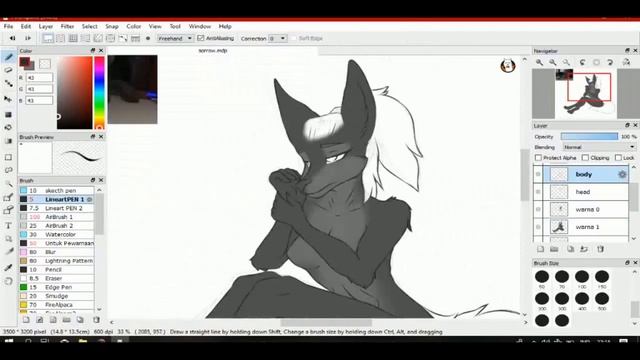
Task: Toggle visibility of warna 1 layer
Action: coord(538,227)
